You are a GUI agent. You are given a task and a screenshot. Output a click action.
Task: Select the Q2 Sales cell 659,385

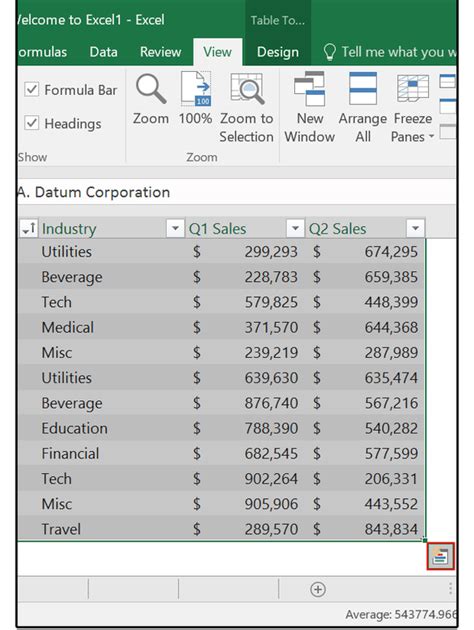[x=366, y=277]
